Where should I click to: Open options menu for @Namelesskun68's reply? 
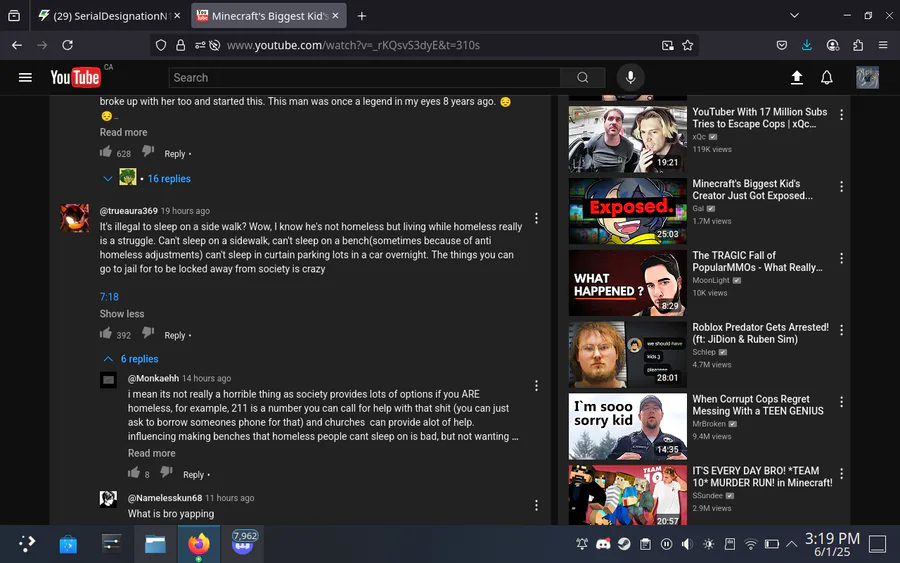click(x=536, y=505)
